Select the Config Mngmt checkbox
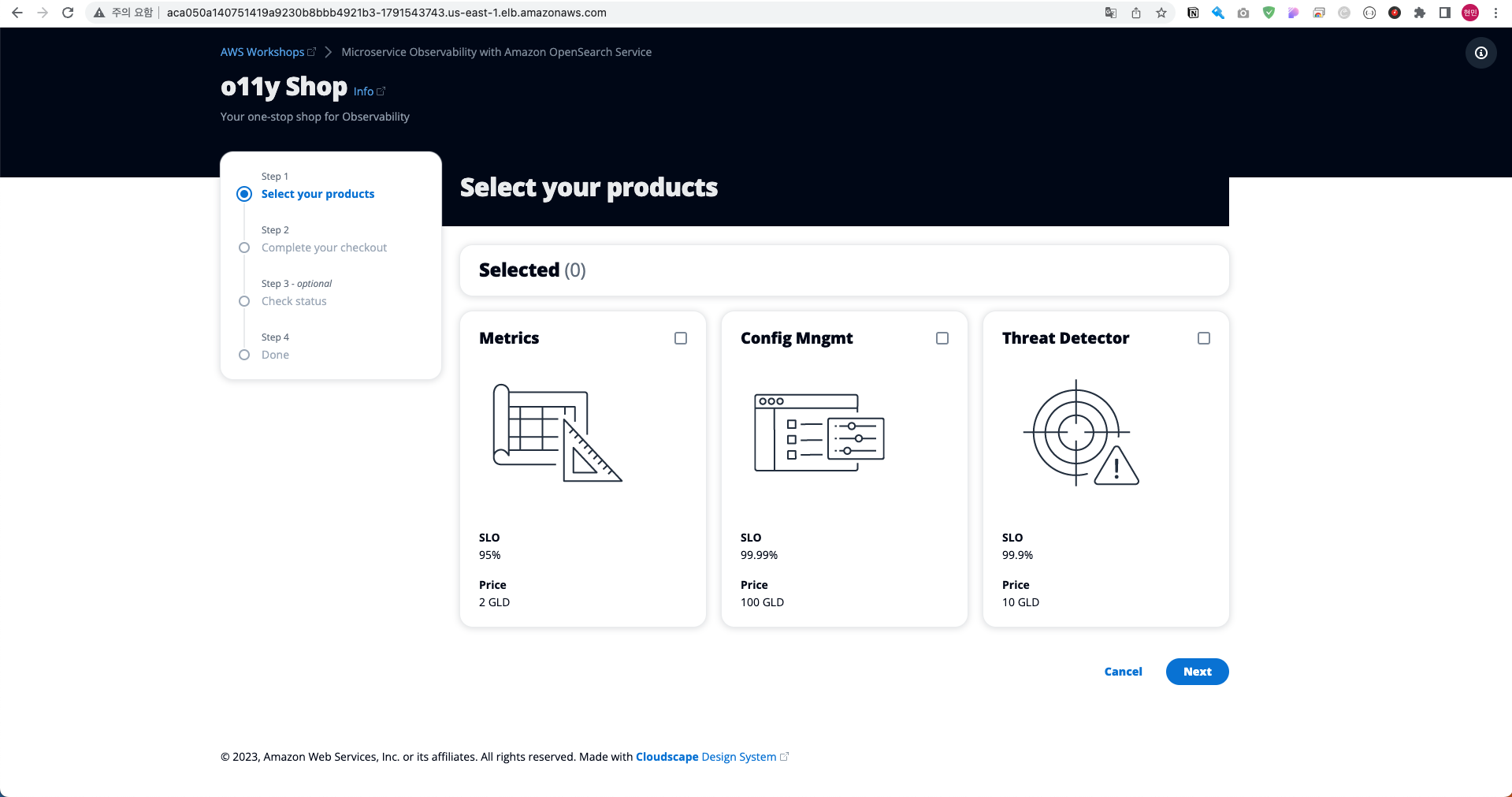Image resolution: width=1512 pixels, height=797 pixels. pyautogui.click(x=942, y=338)
